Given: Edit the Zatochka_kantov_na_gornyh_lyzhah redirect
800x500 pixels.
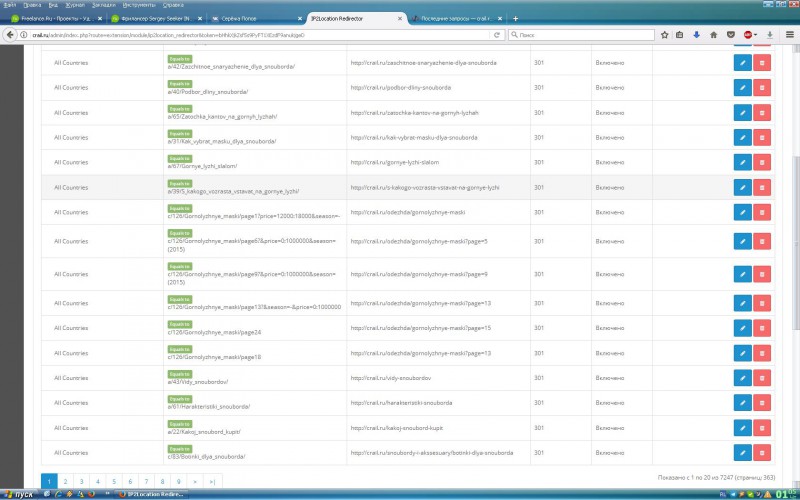Looking at the screenshot, I should 742,113.
